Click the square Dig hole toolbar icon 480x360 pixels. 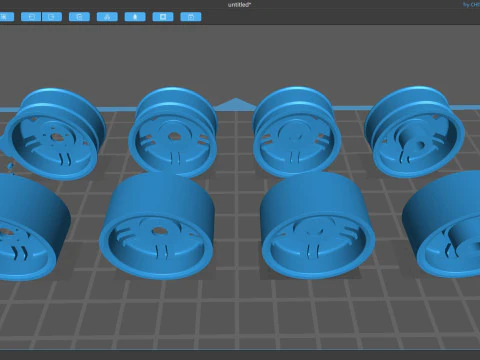pyautogui.click(x=163, y=17)
